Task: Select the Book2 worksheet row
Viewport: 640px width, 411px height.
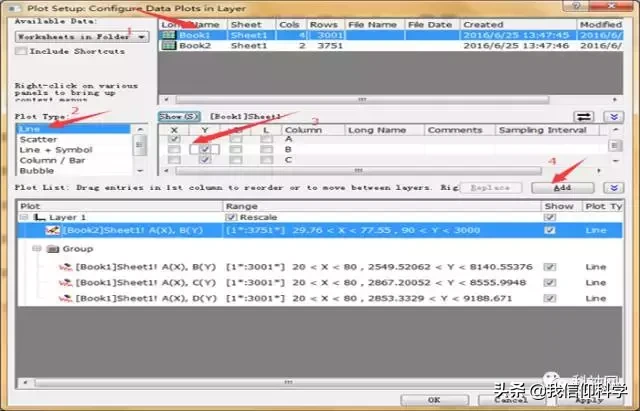Action: pyautogui.click(x=391, y=46)
